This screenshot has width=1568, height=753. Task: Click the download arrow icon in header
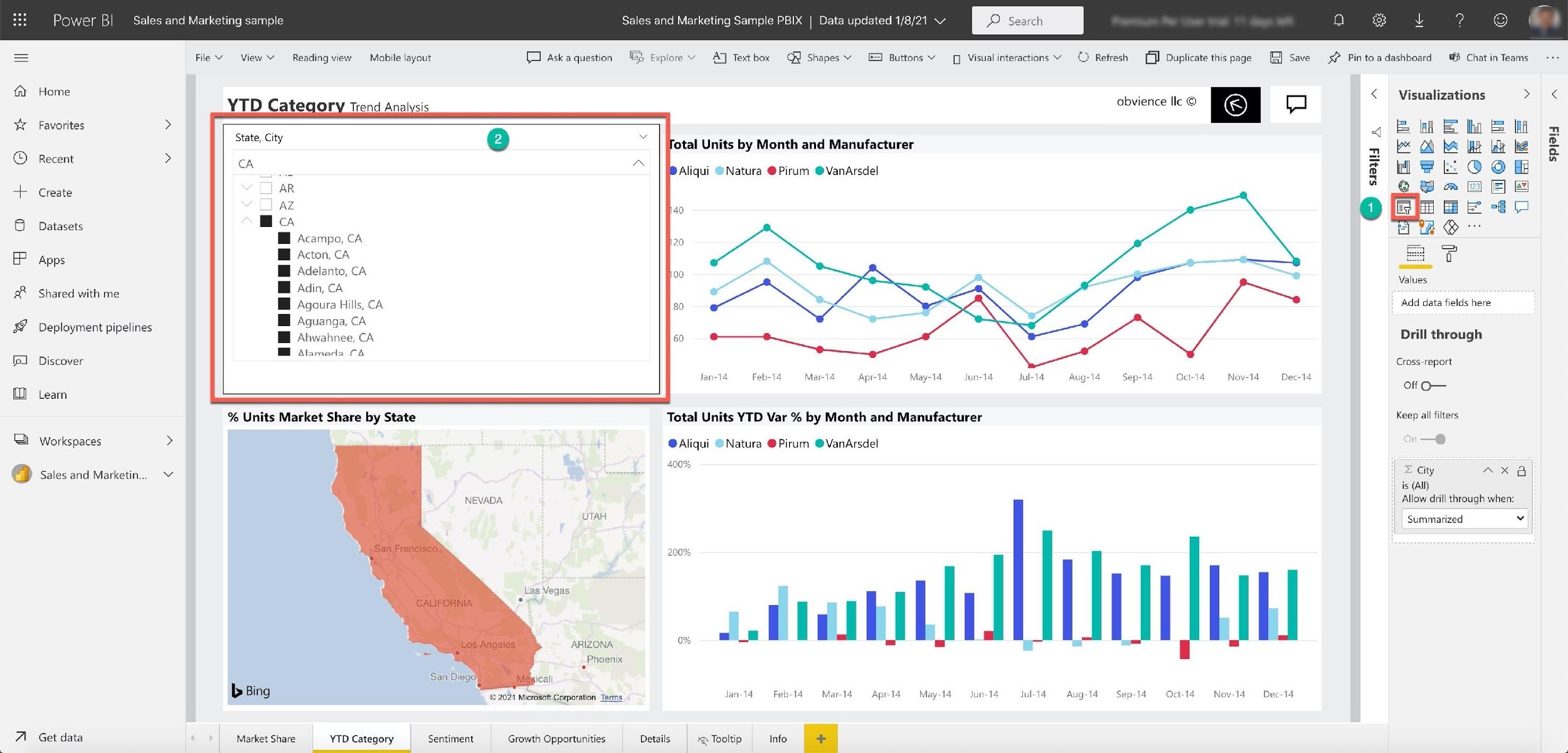(x=1419, y=20)
